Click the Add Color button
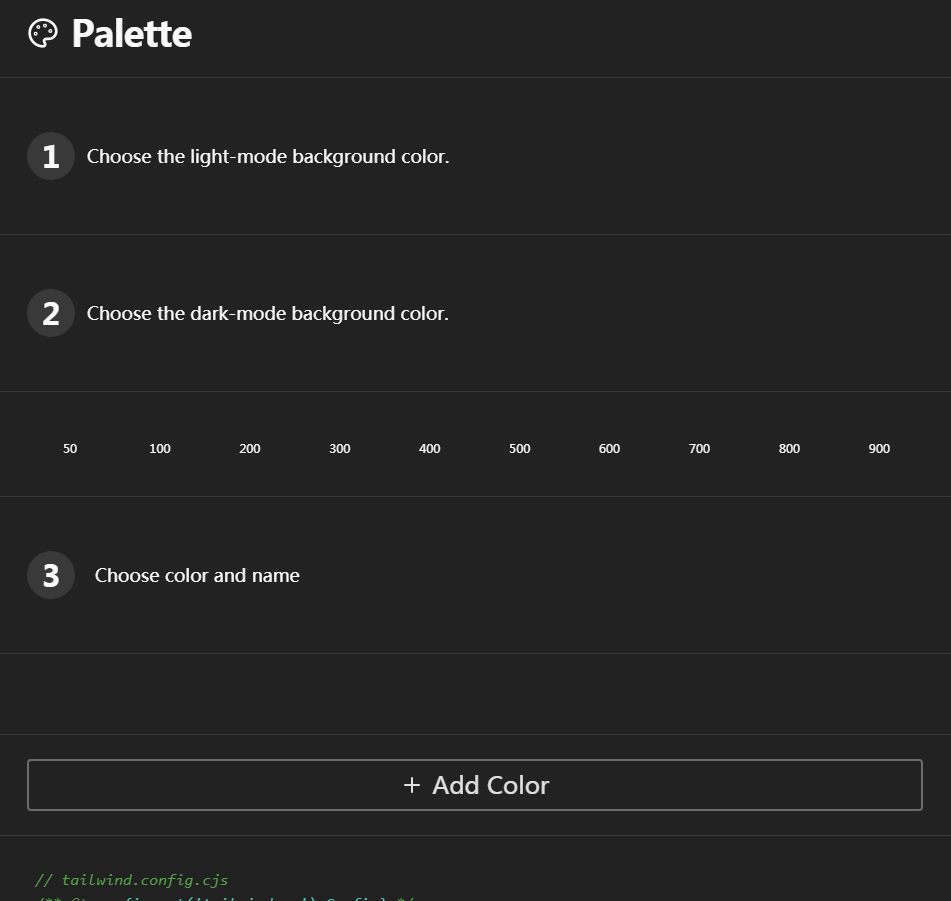This screenshot has height=901, width=951. (x=475, y=785)
